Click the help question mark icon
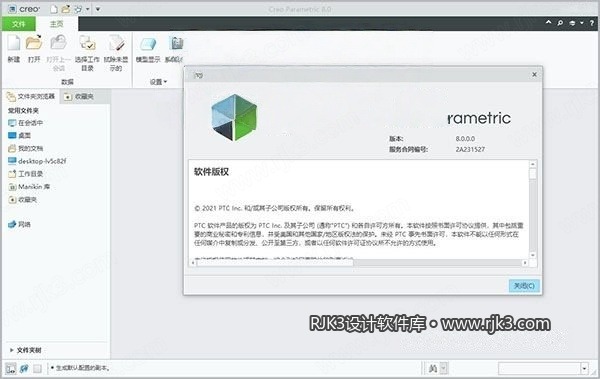 (x=592, y=23)
